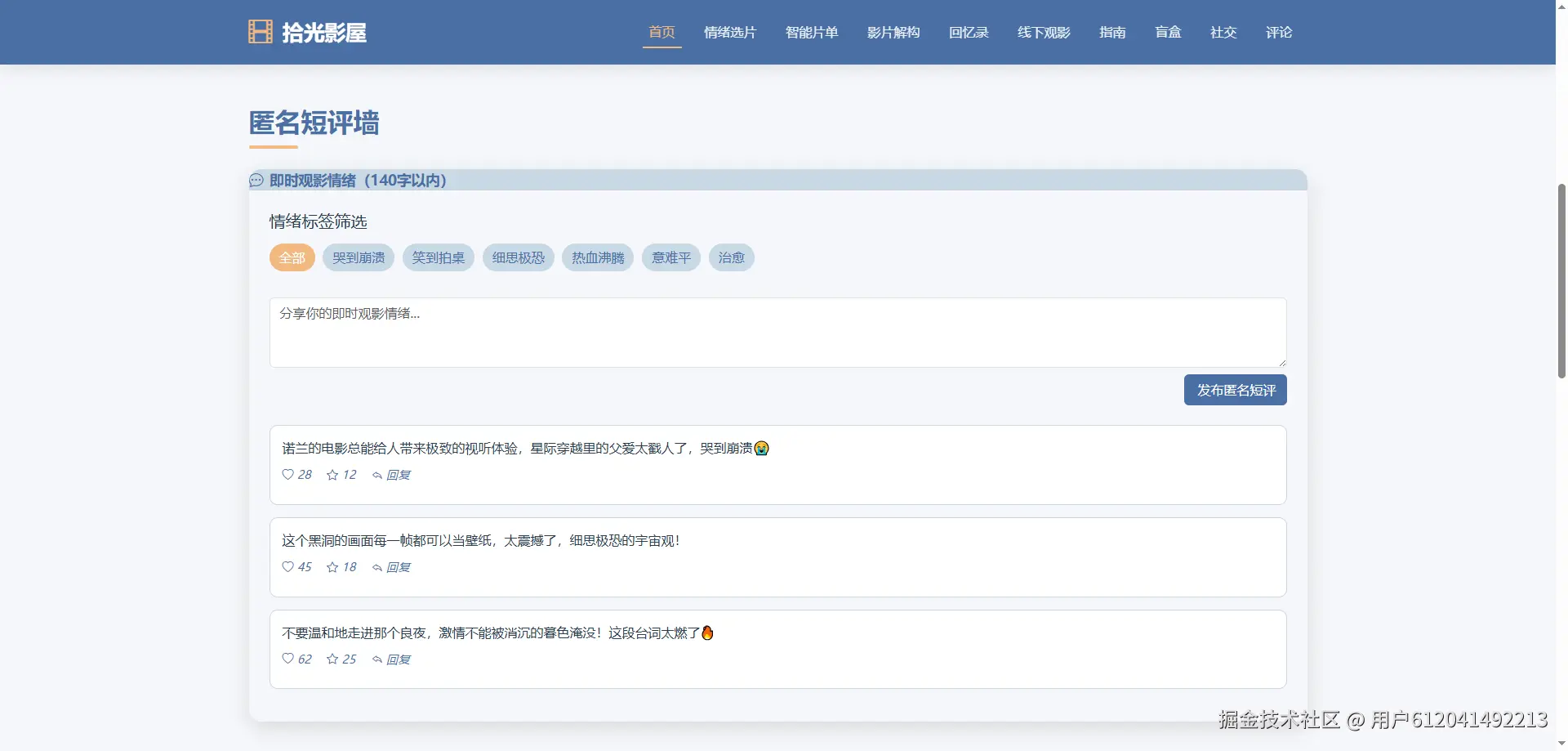Focus the 分享你的即时观影情绪 text area

[x=777, y=333]
